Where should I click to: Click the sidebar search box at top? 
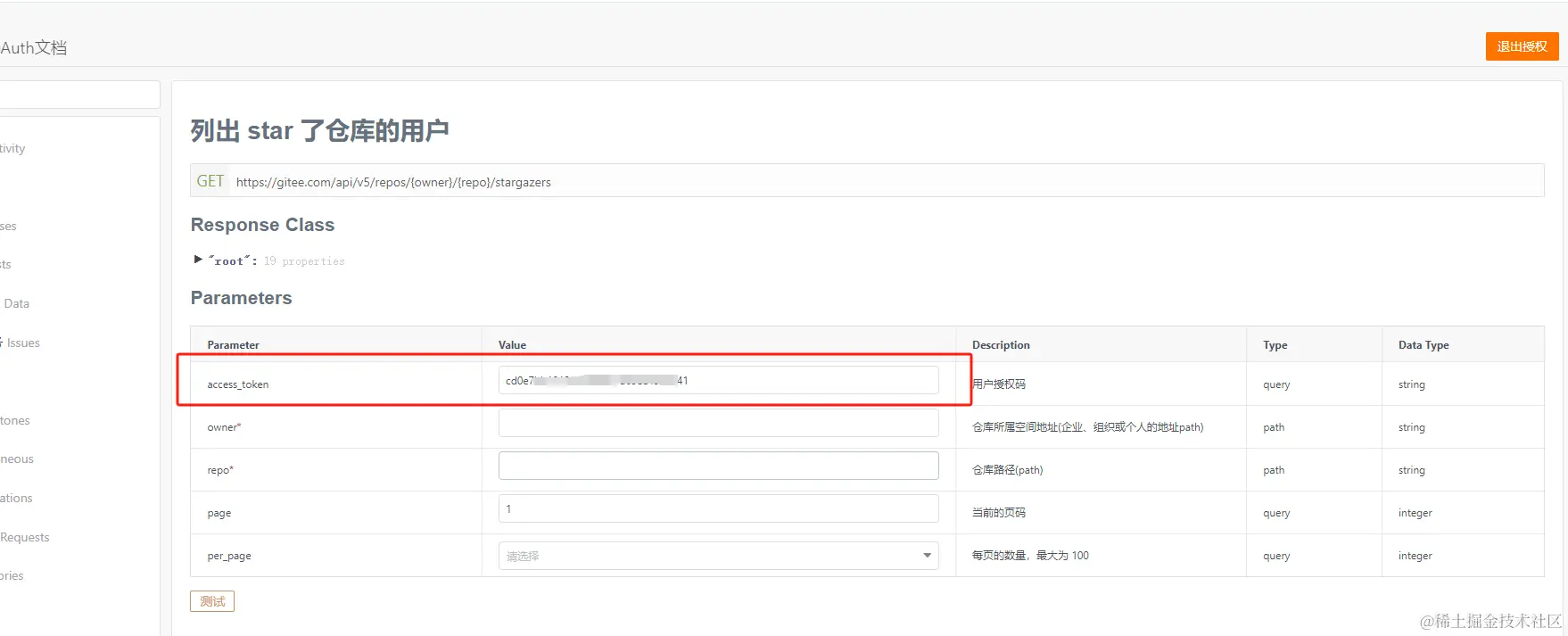[x=78, y=95]
